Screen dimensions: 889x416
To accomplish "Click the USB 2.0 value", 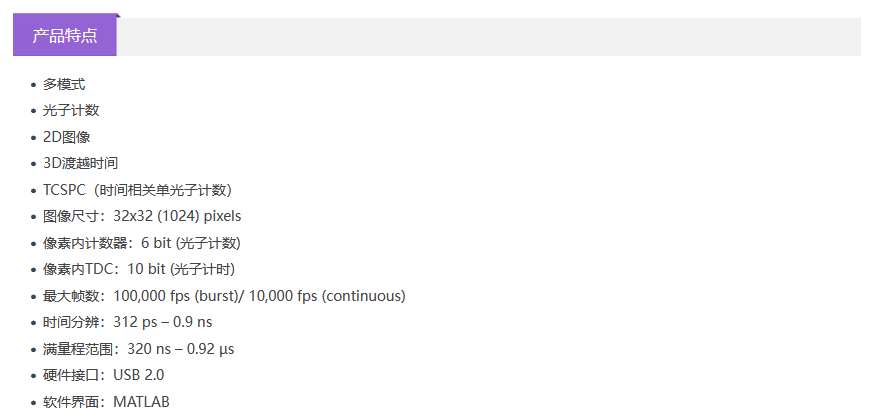I will coord(139,375).
